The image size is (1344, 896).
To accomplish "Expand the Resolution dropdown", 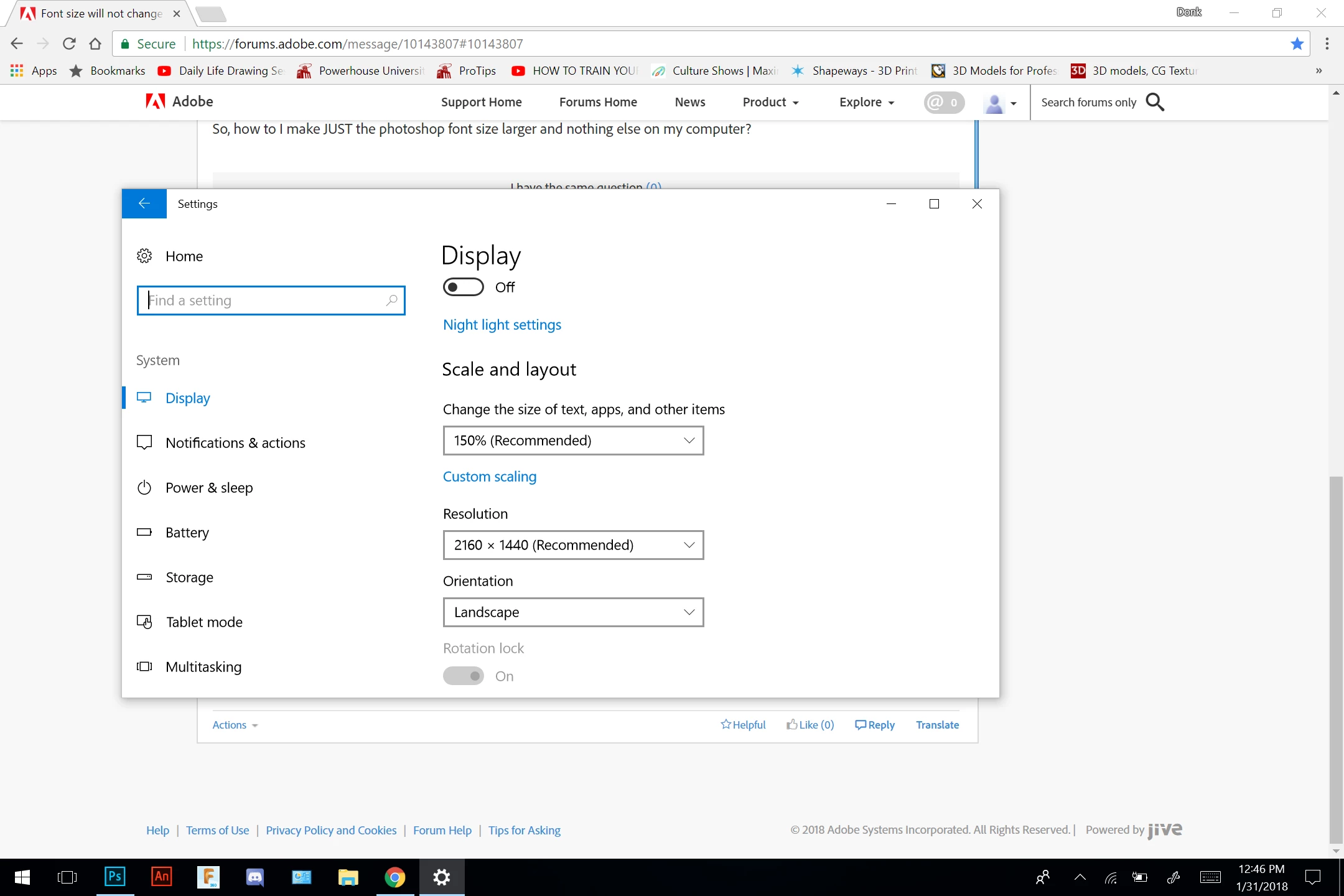I will (x=573, y=545).
